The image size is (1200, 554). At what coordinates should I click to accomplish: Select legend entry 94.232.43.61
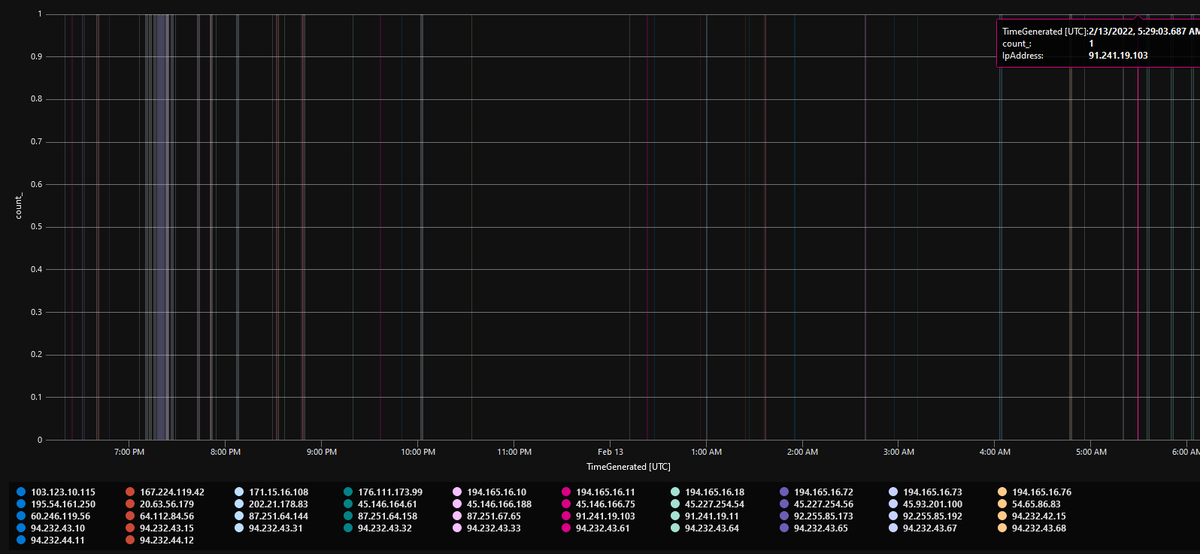[595, 528]
